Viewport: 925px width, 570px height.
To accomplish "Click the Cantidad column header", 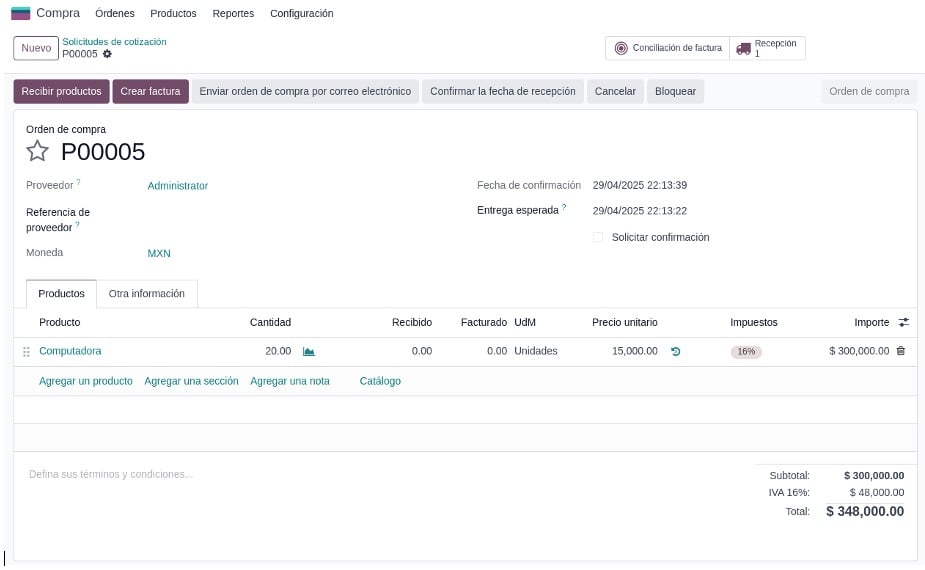I will (x=270, y=322).
